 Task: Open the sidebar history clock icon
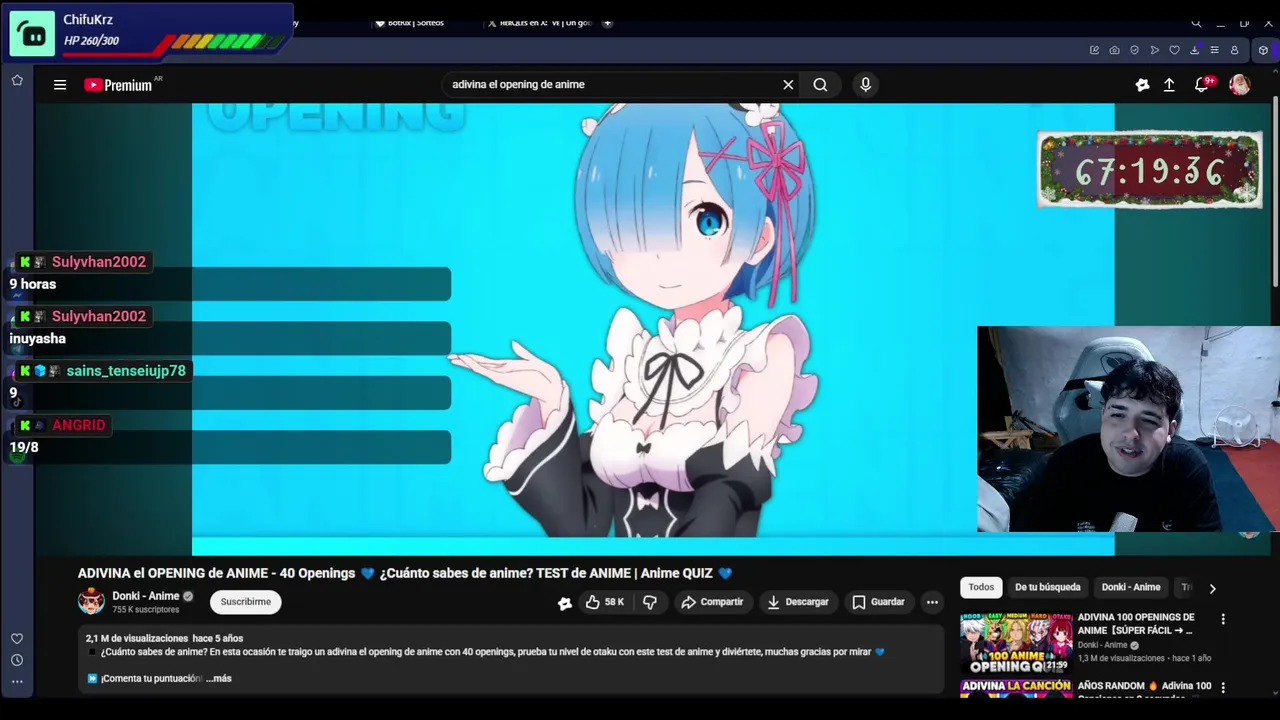(17, 660)
